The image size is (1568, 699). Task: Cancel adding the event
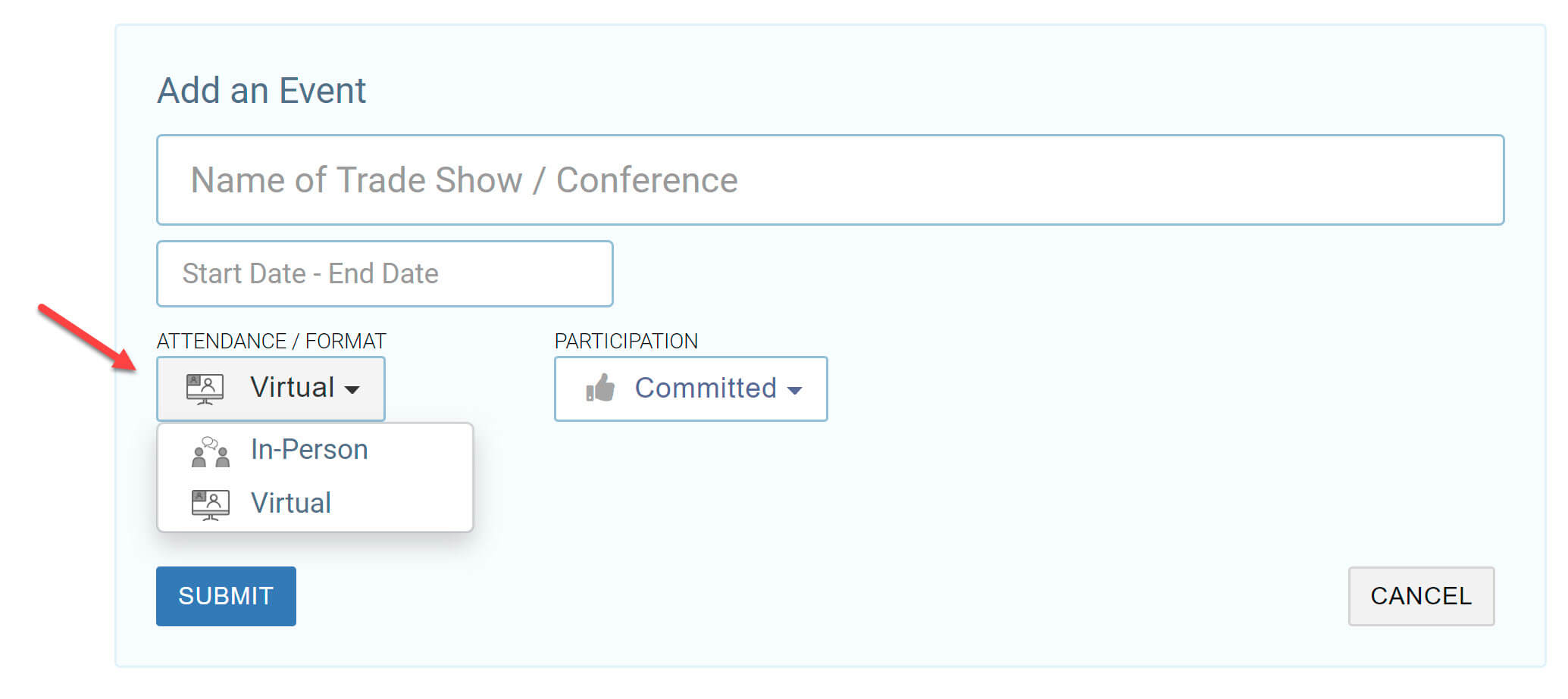(1421, 596)
